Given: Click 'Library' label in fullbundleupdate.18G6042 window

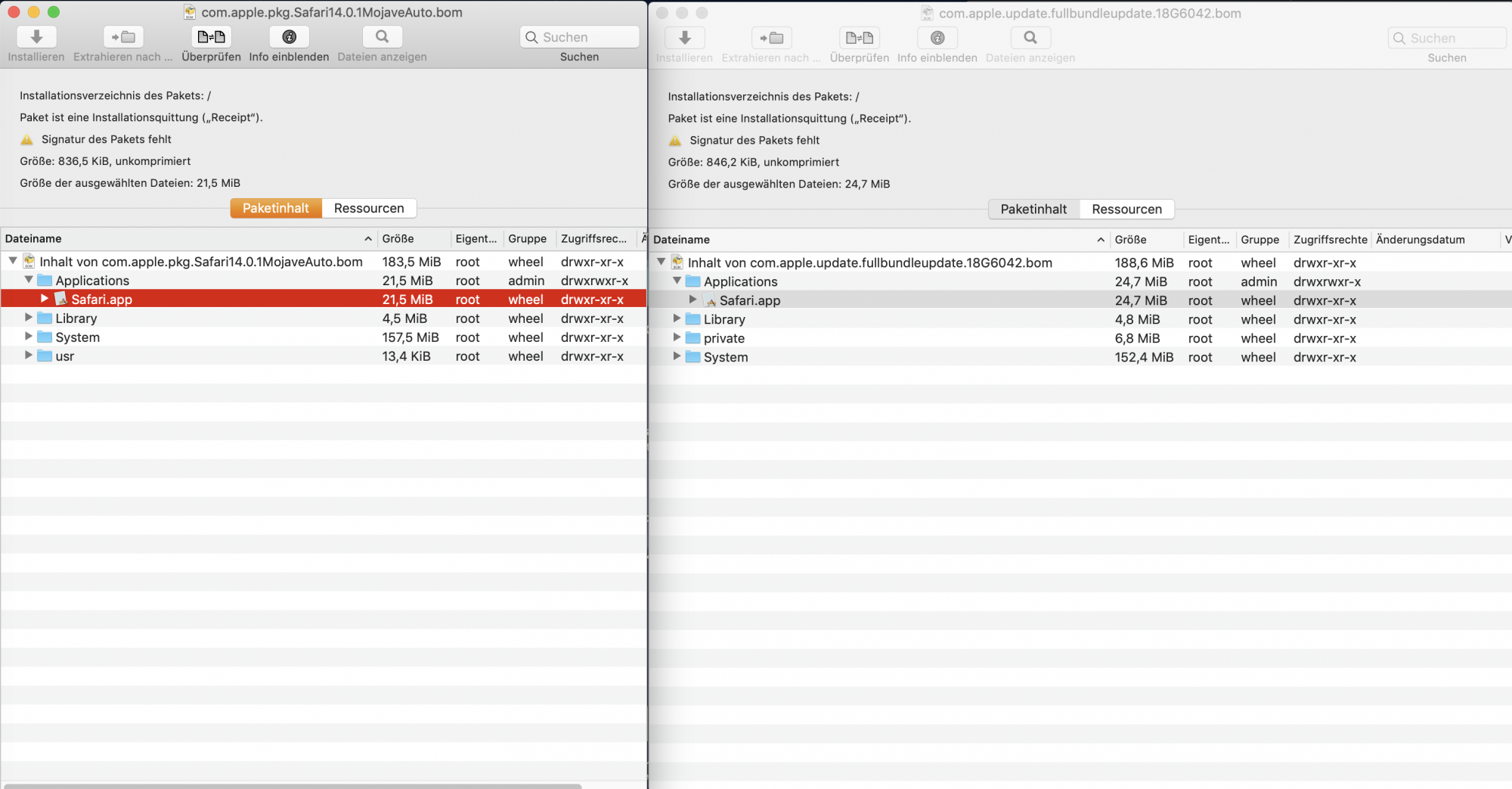Looking at the screenshot, I should (724, 319).
